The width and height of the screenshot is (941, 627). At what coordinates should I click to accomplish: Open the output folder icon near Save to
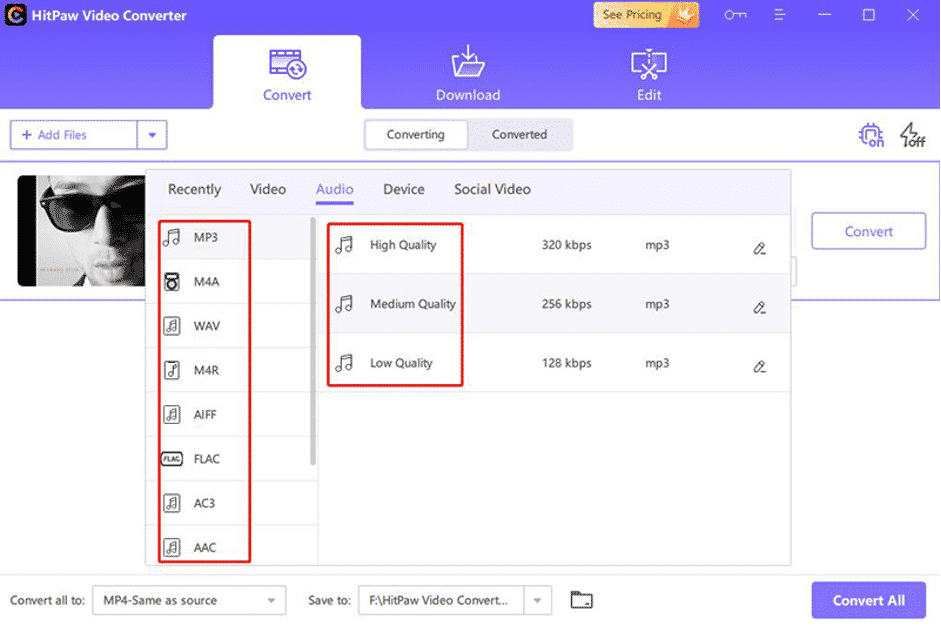582,599
